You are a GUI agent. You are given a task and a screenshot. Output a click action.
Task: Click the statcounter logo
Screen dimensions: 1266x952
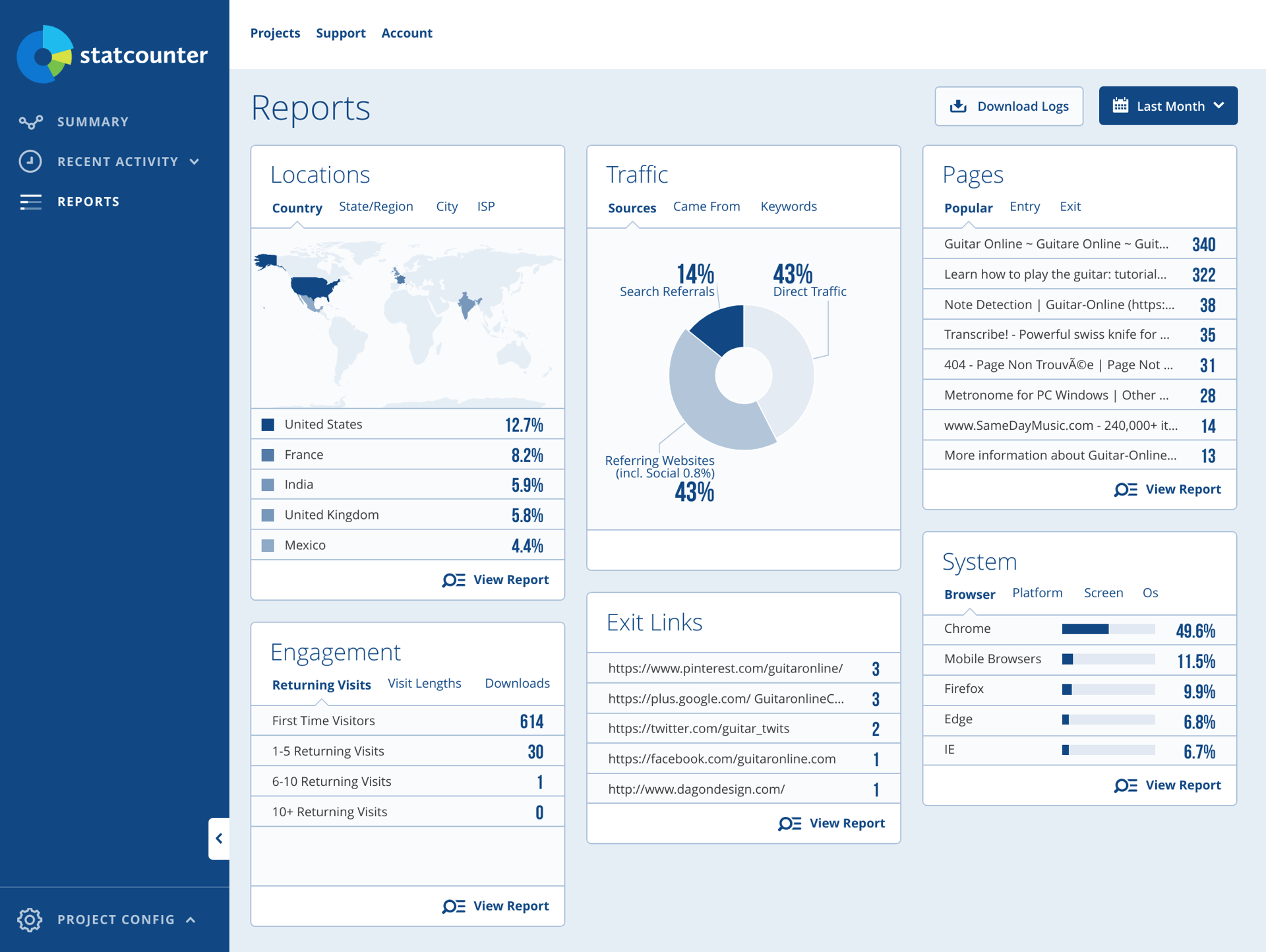tap(111, 55)
